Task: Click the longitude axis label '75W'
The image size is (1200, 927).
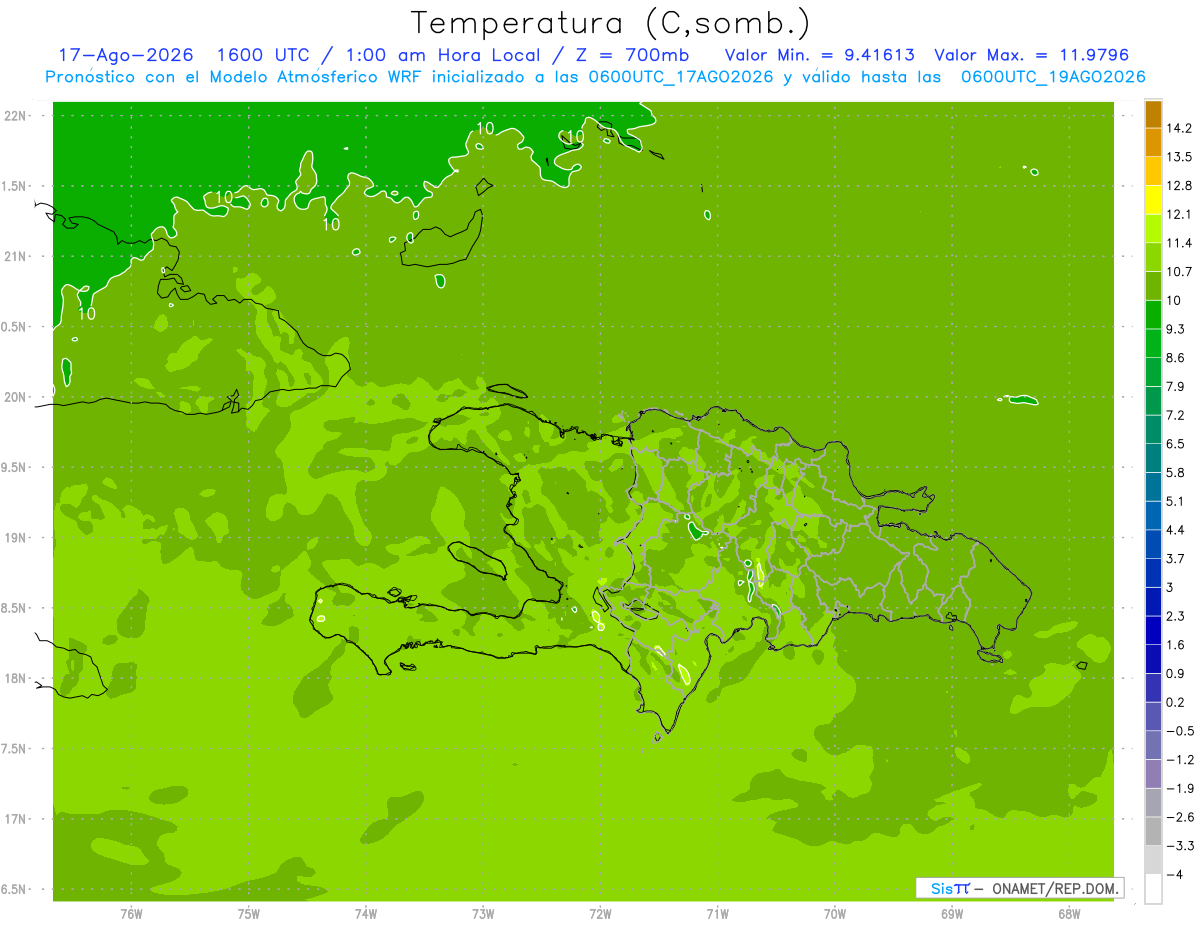Action: (x=249, y=914)
